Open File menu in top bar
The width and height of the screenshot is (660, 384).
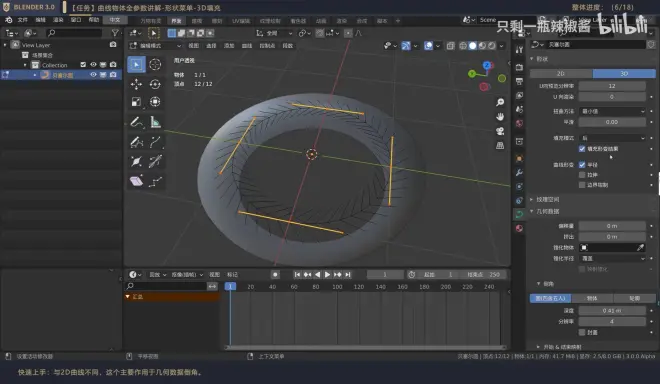[22, 20]
